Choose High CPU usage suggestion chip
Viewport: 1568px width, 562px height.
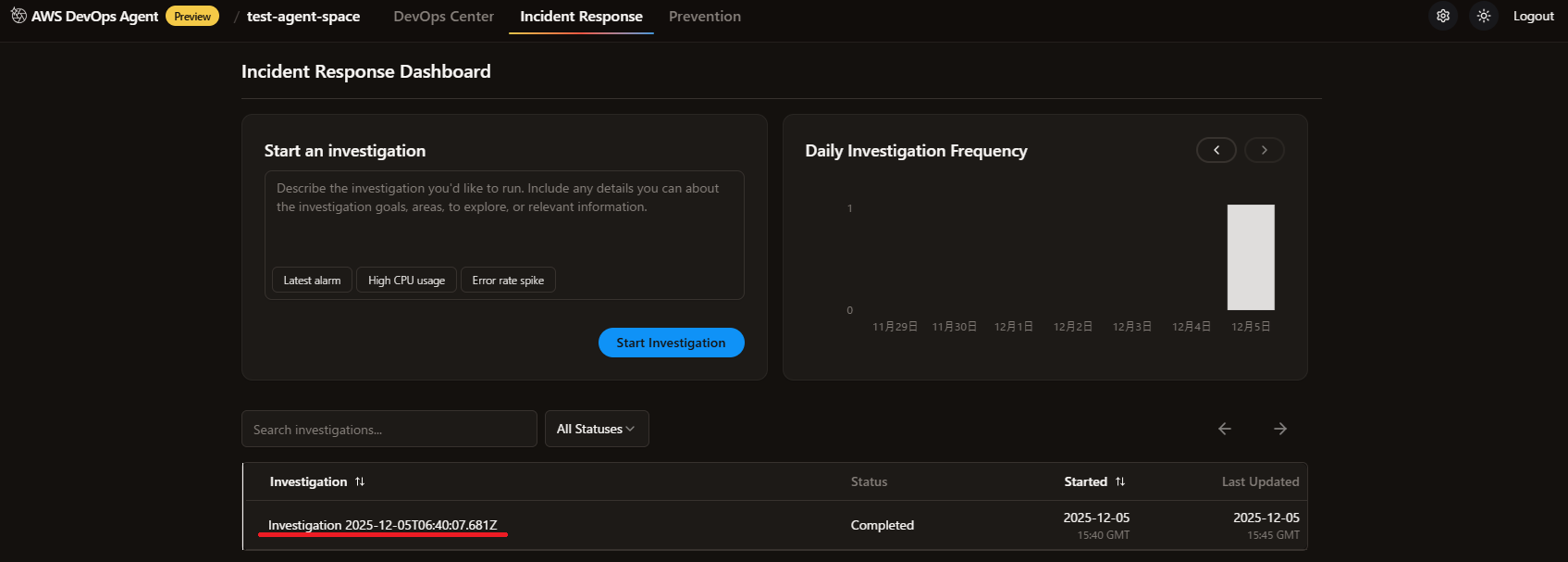pyautogui.click(x=406, y=281)
